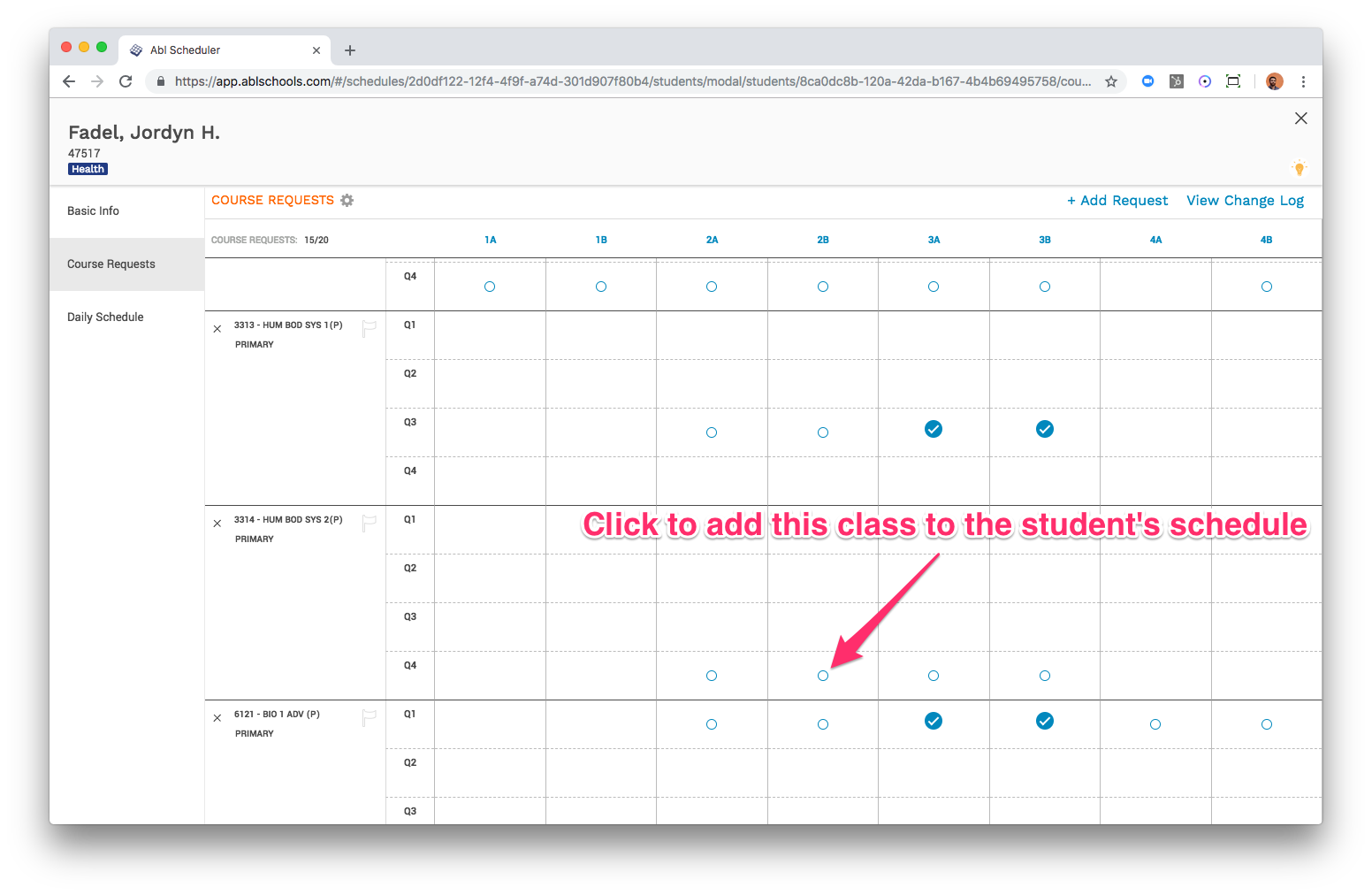Switch to the Daily Schedule tab

point(105,317)
